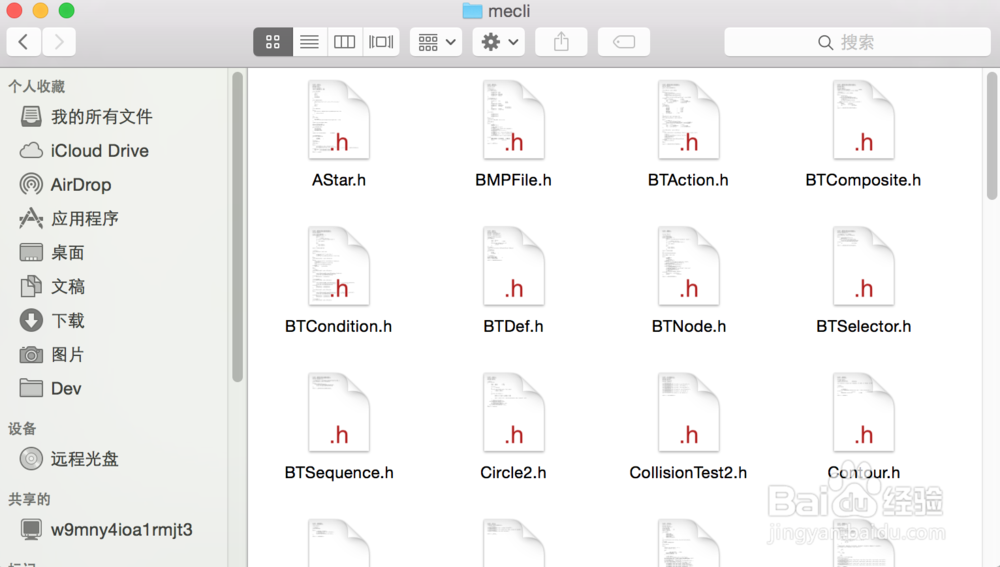Switch to icon view mode

click(273, 42)
